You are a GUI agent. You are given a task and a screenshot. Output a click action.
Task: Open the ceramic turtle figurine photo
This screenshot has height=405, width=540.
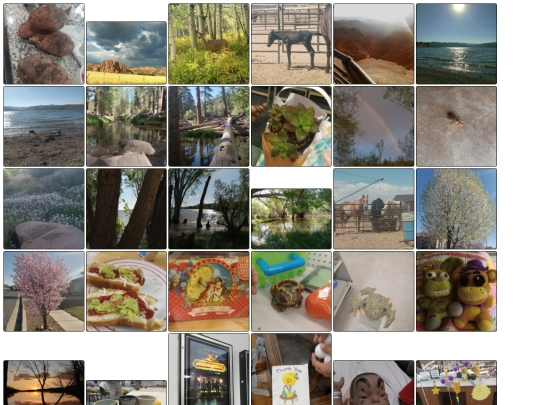pyautogui.click(x=291, y=291)
